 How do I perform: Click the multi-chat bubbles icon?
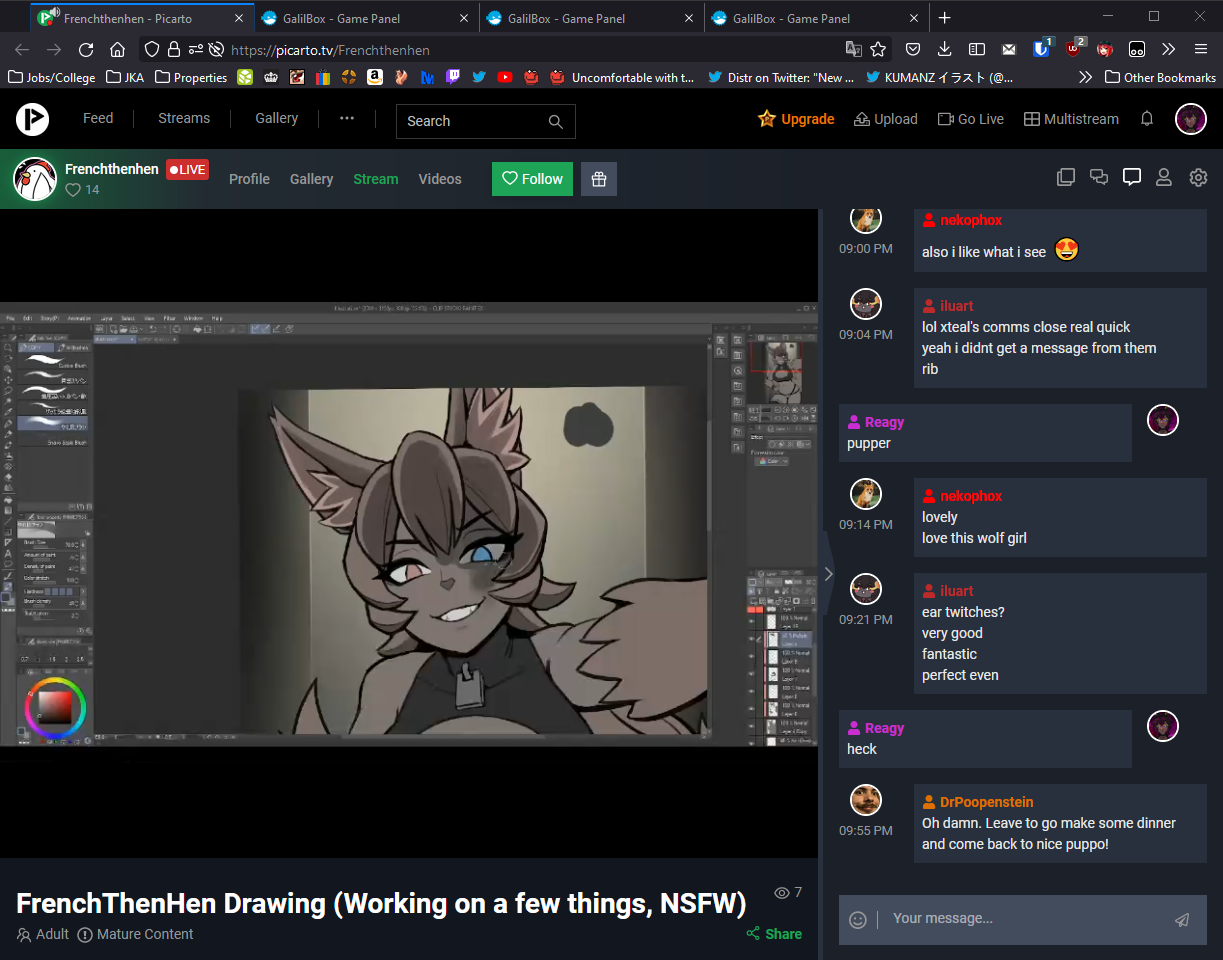point(1099,178)
